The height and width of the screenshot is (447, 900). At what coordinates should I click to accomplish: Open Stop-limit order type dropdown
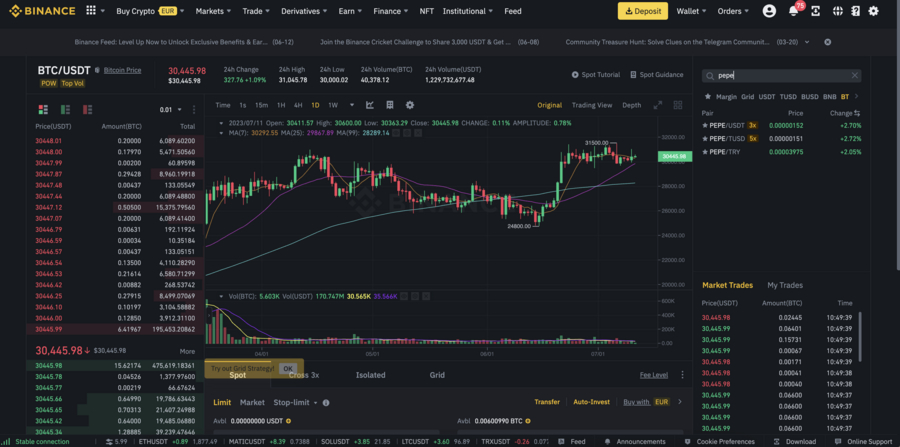coord(295,403)
